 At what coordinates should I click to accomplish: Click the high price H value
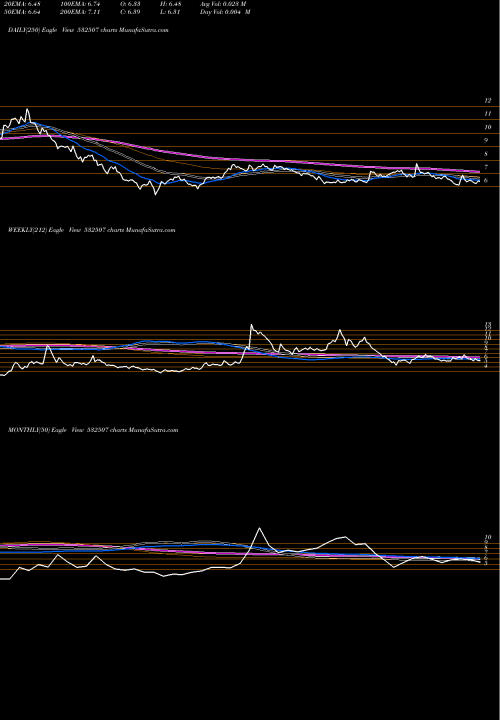point(173,4)
